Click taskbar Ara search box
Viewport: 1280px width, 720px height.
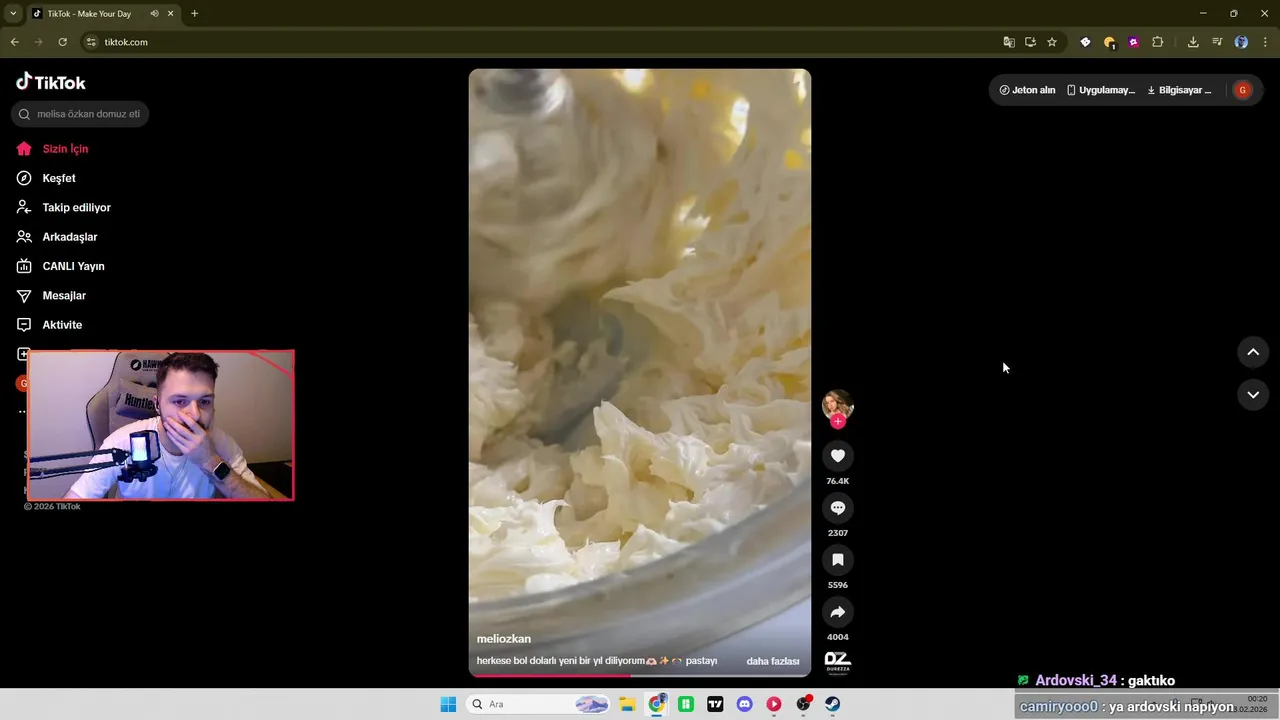click(538, 704)
